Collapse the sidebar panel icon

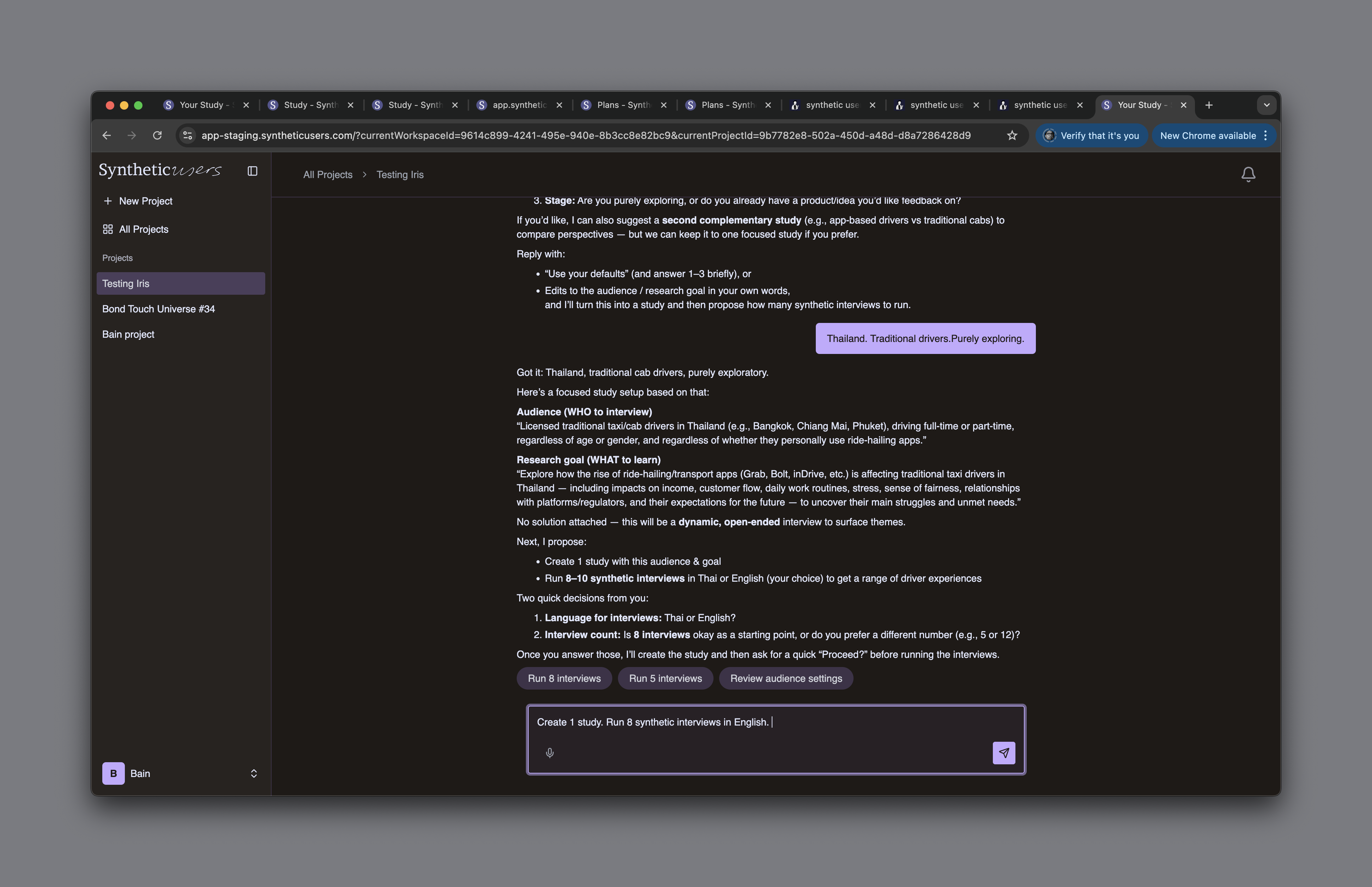[x=253, y=171]
